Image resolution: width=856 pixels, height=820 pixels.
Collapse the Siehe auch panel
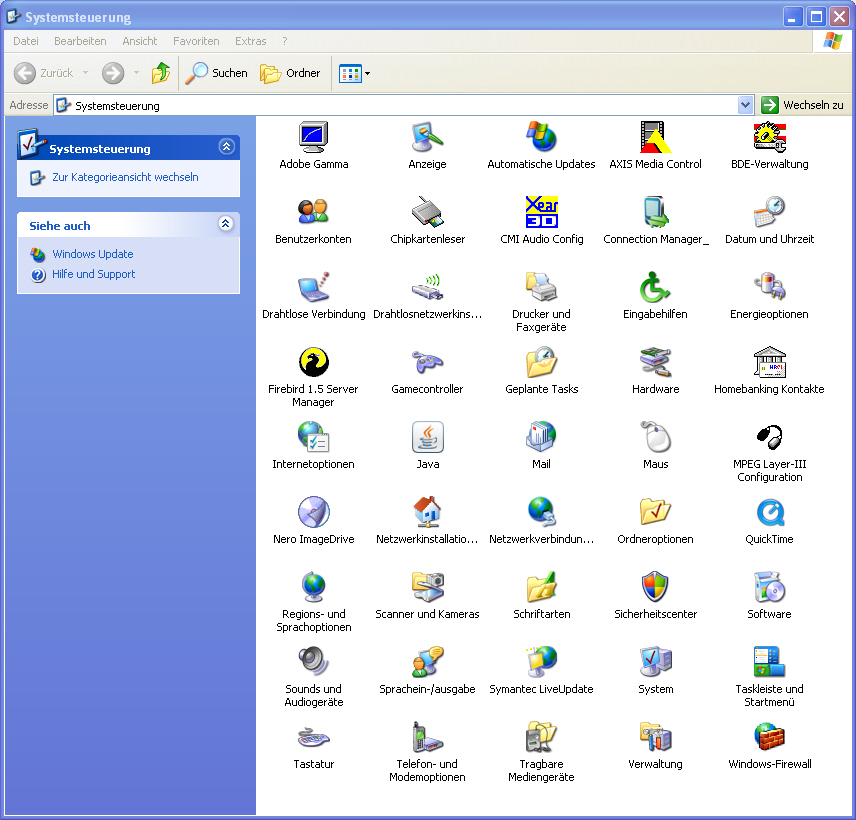[x=226, y=224]
